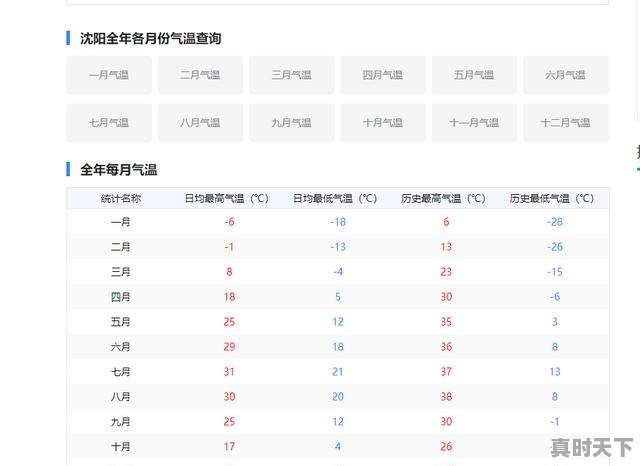
Task: Click the -1 record low in 九月 row
Action: pos(554,422)
